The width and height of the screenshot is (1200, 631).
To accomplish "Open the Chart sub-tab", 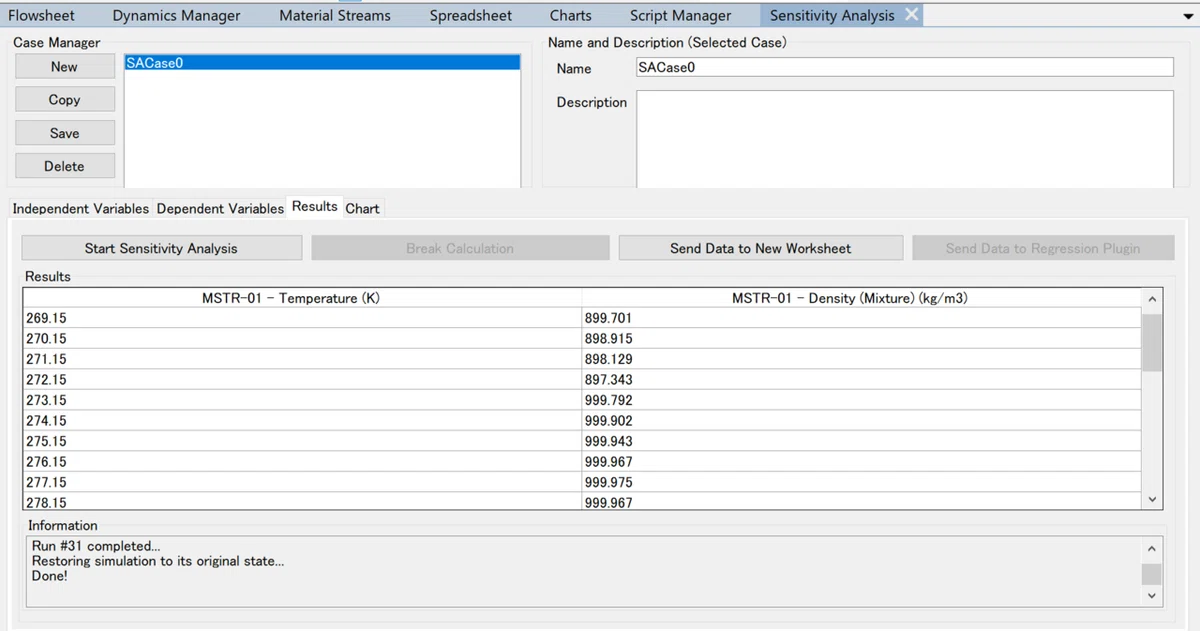I will point(363,208).
